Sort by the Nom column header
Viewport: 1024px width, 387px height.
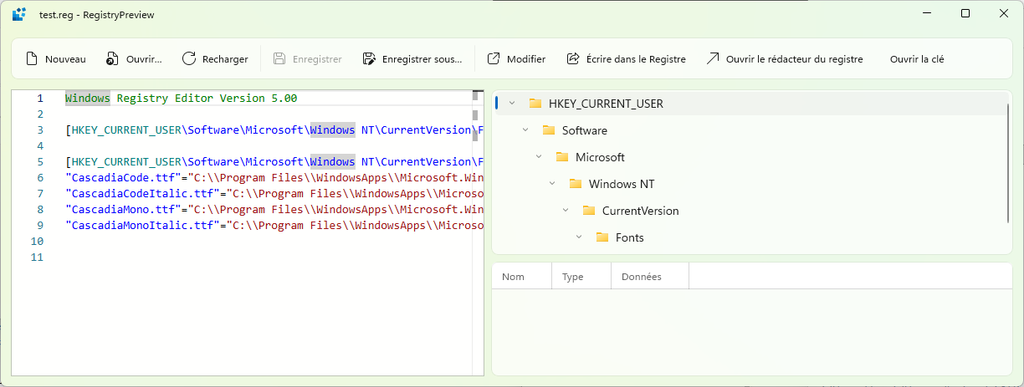(x=522, y=277)
